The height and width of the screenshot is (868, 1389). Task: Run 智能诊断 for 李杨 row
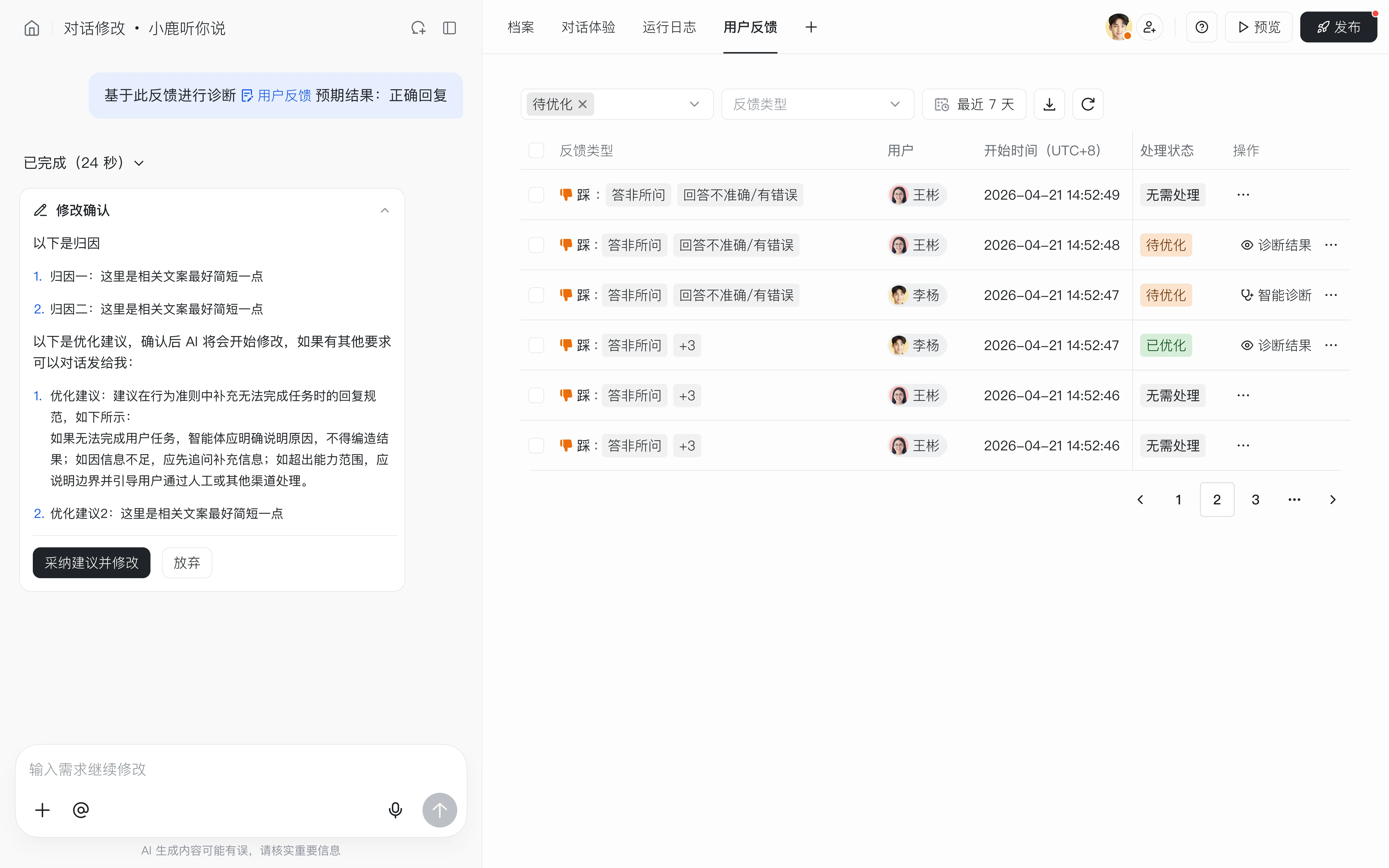1276,295
